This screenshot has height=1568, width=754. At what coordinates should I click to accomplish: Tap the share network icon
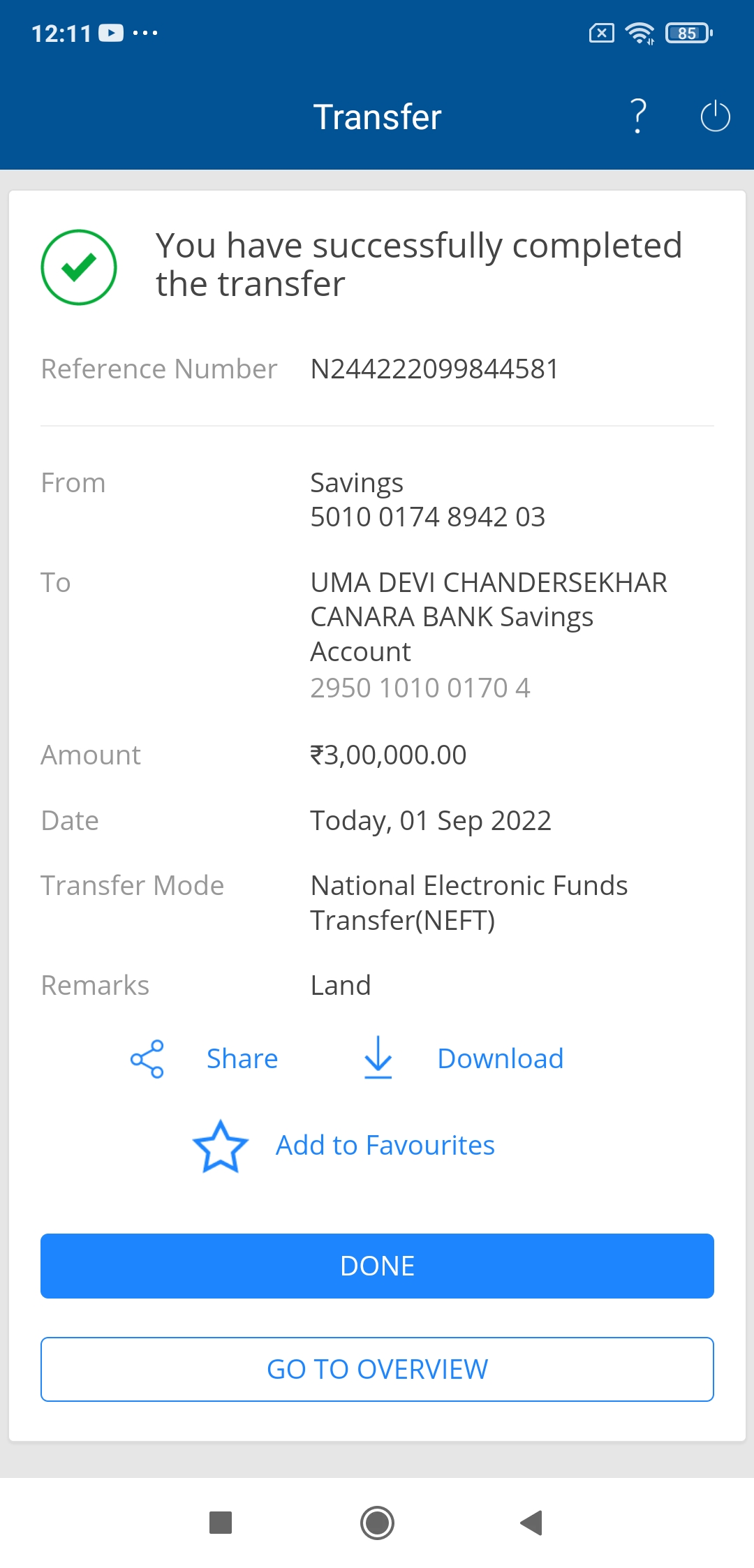point(147,1059)
